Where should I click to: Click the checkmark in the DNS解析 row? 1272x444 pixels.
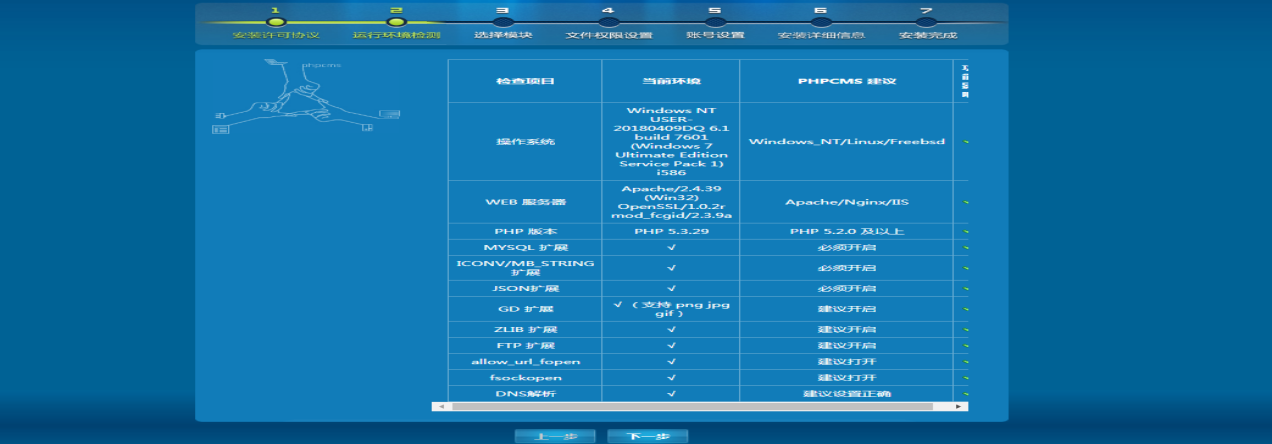point(671,394)
